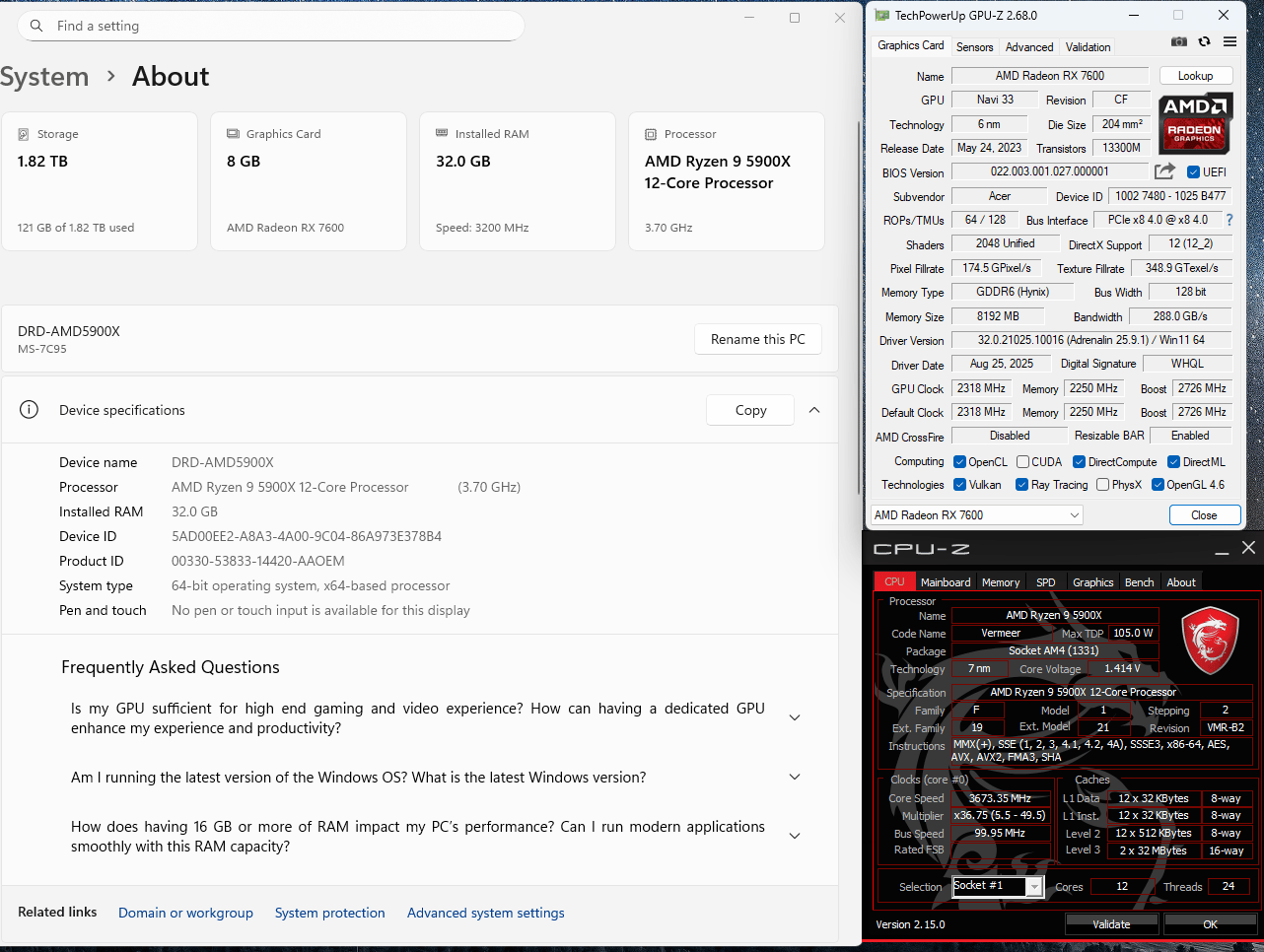Open the Mainboard tab in CPU-Z

click(946, 582)
